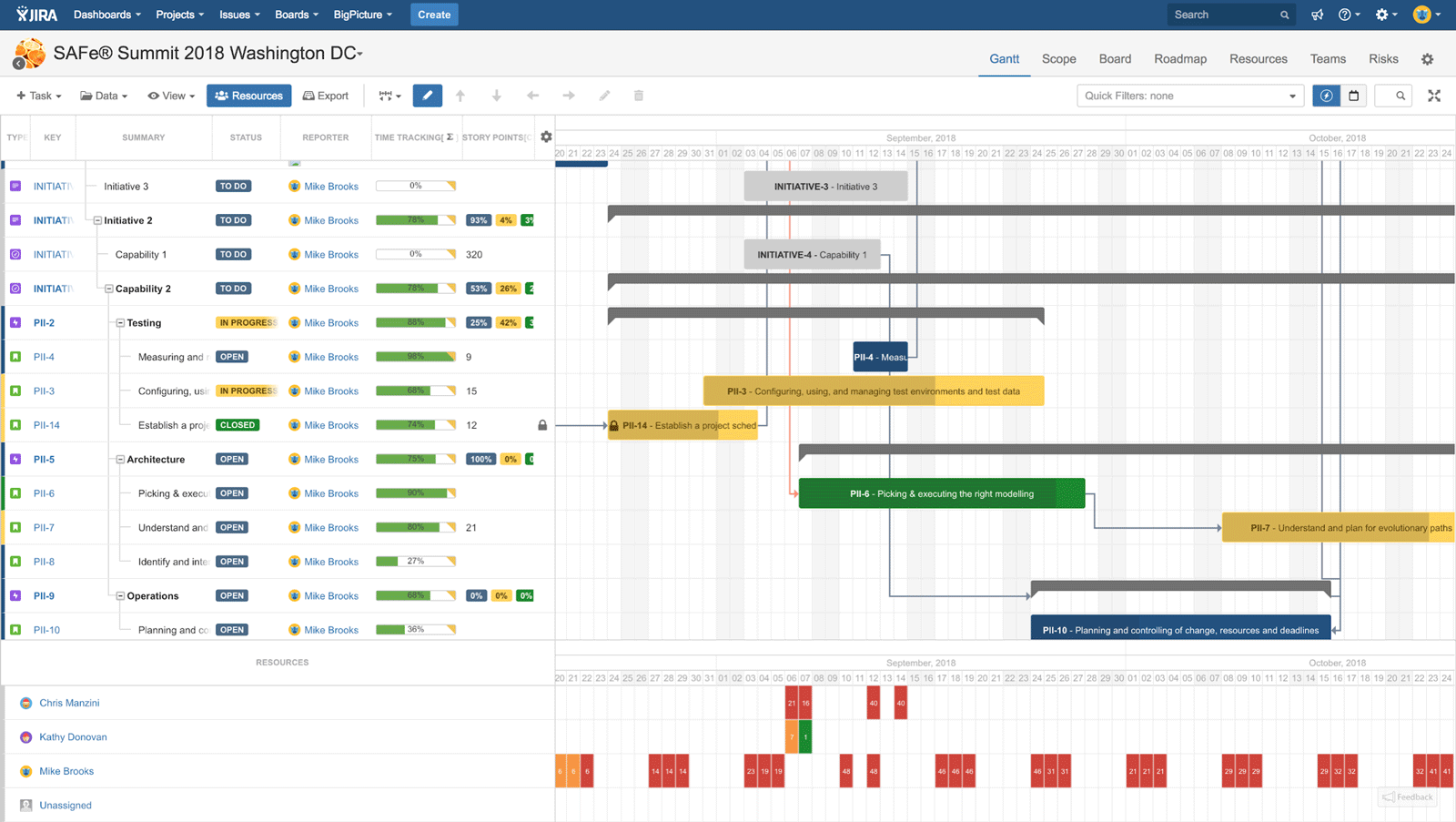Collapse the Testing task group
The width and height of the screenshot is (1456, 822).
pos(119,322)
